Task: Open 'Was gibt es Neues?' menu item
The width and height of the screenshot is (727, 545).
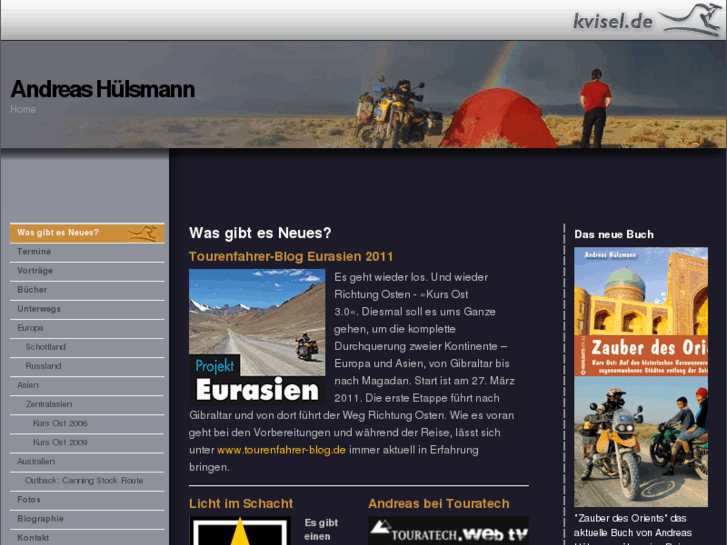Action: click(x=87, y=233)
